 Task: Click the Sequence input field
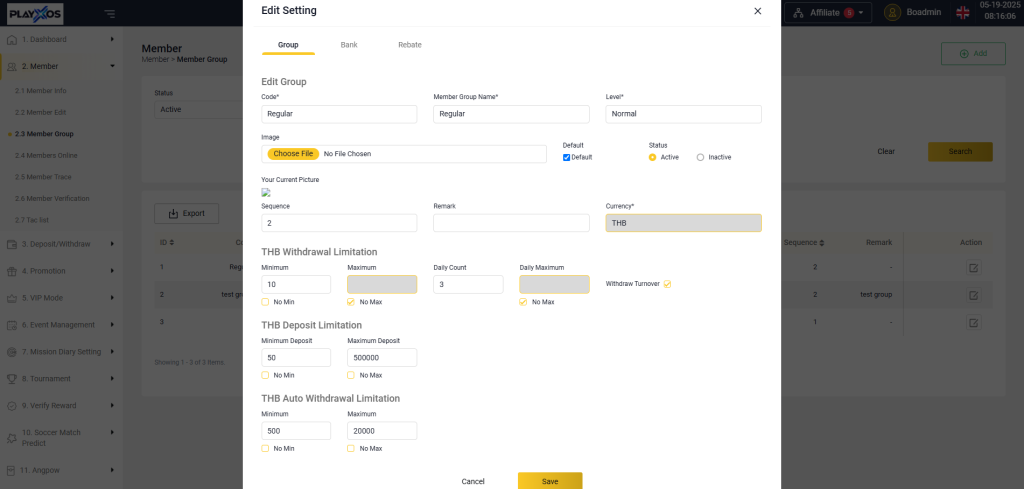click(339, 223)
